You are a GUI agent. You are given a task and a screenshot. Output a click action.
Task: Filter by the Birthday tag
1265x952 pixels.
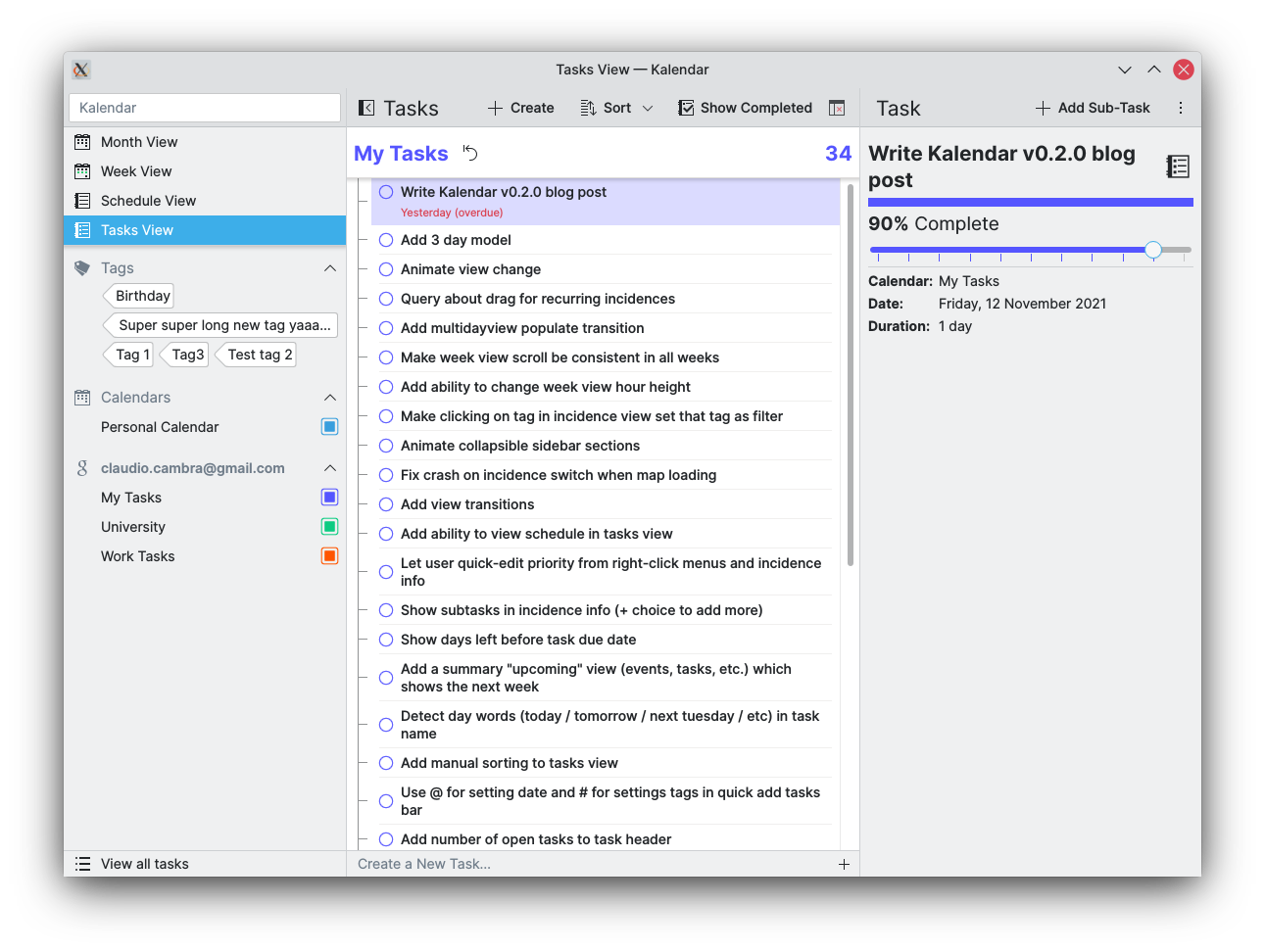(139, 296)
